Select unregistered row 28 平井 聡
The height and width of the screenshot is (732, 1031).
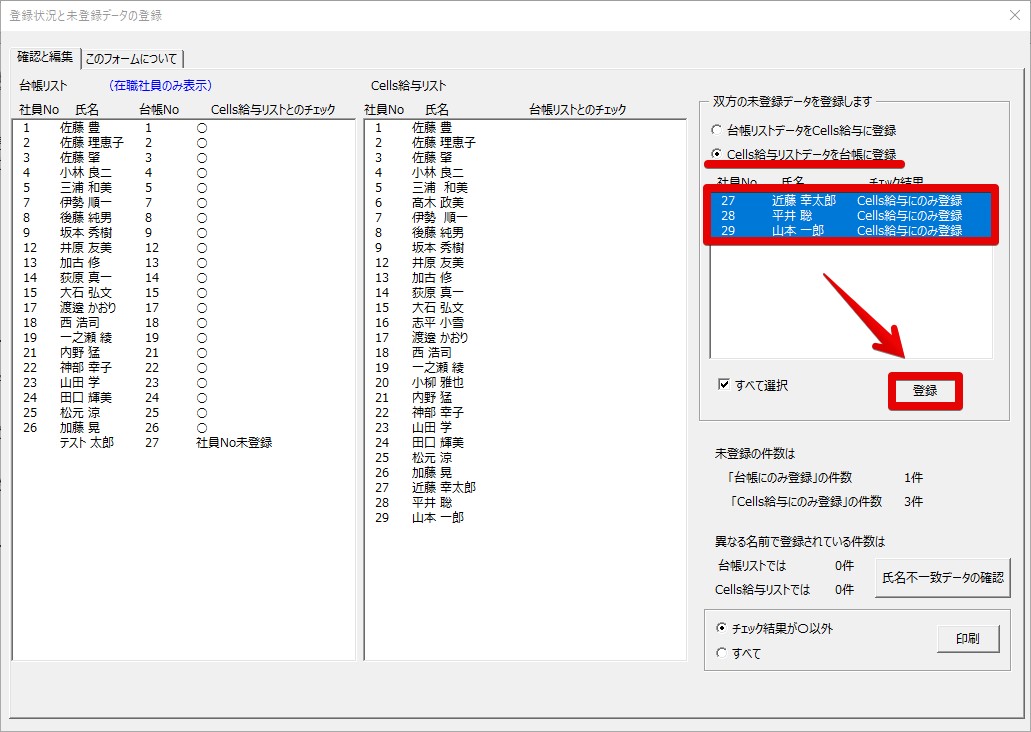[x=851, y=216]
